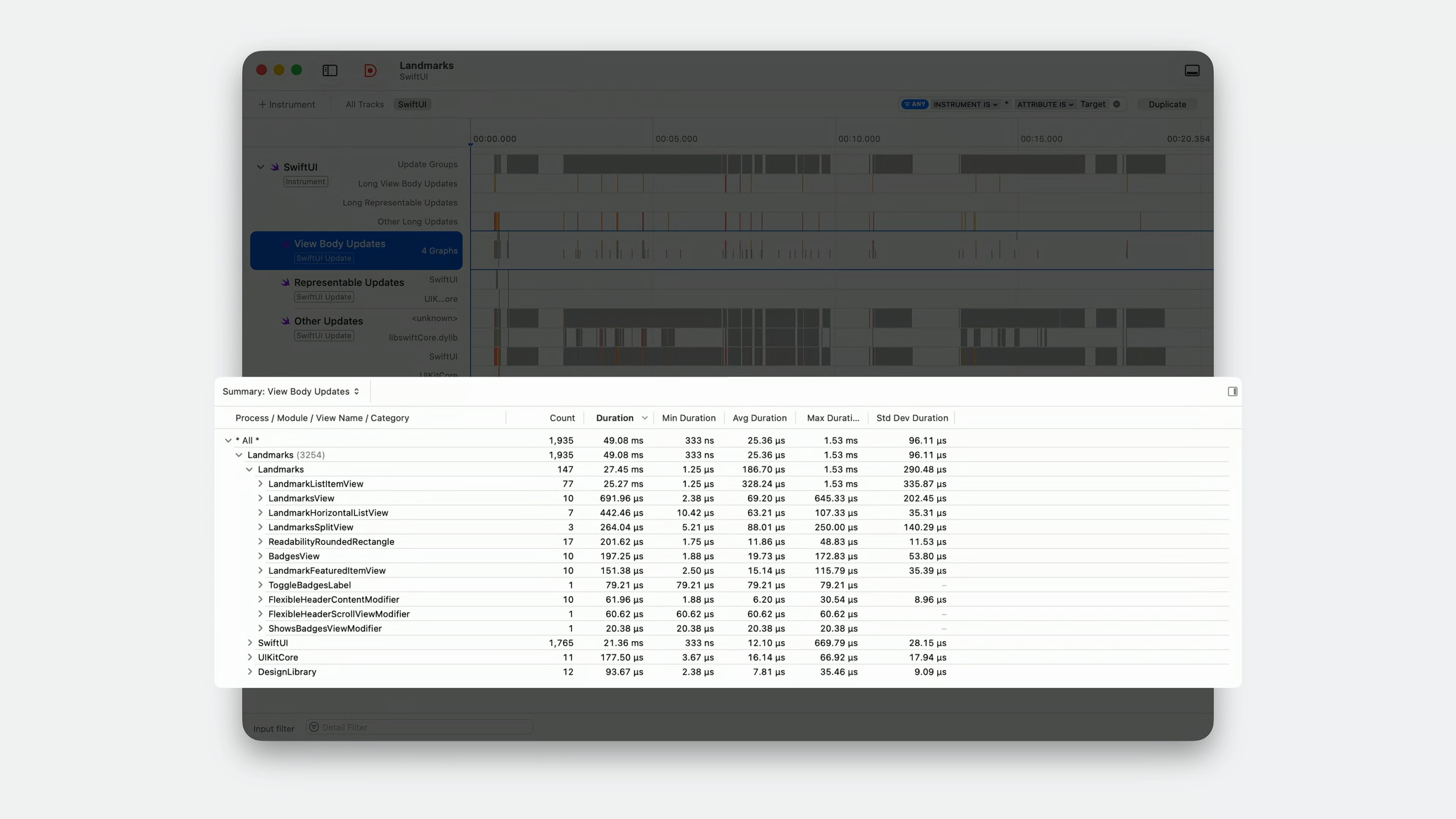This screenshot has height=819, width=1456.
Task: Click the add Instrument button
Action: click(x=287, y=104)
